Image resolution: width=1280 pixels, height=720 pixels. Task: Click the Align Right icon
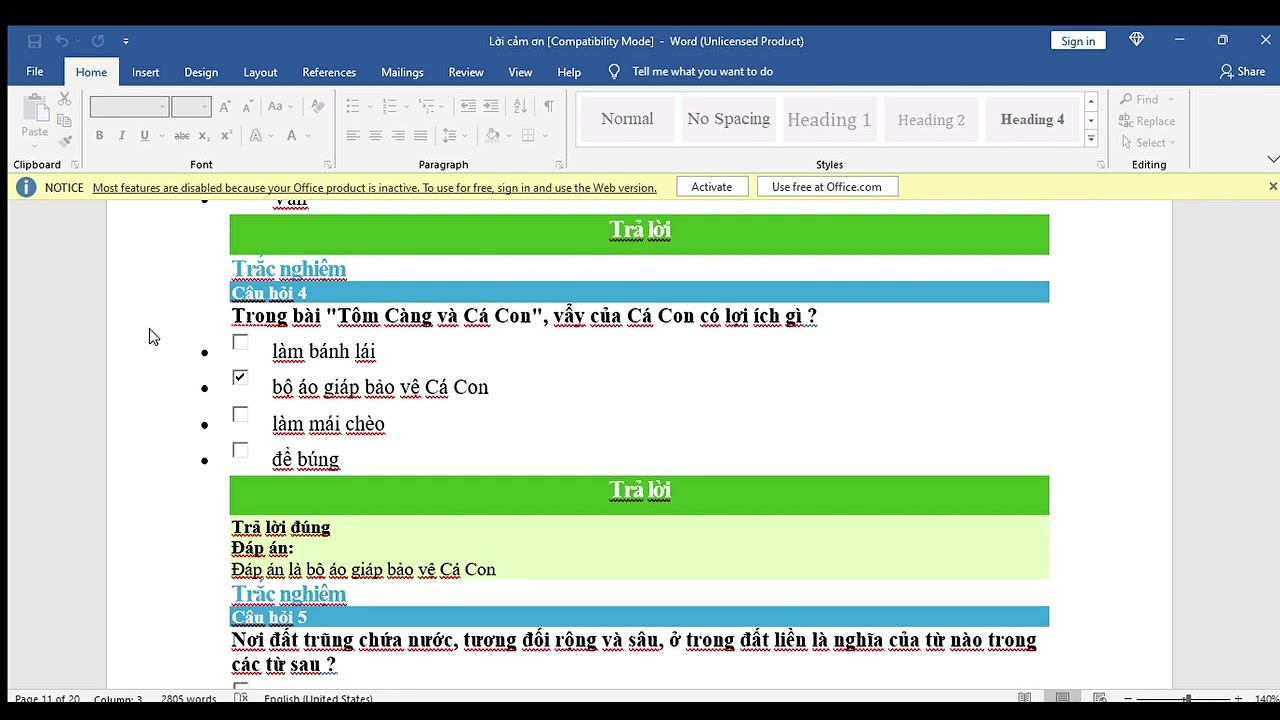(398, 136)
